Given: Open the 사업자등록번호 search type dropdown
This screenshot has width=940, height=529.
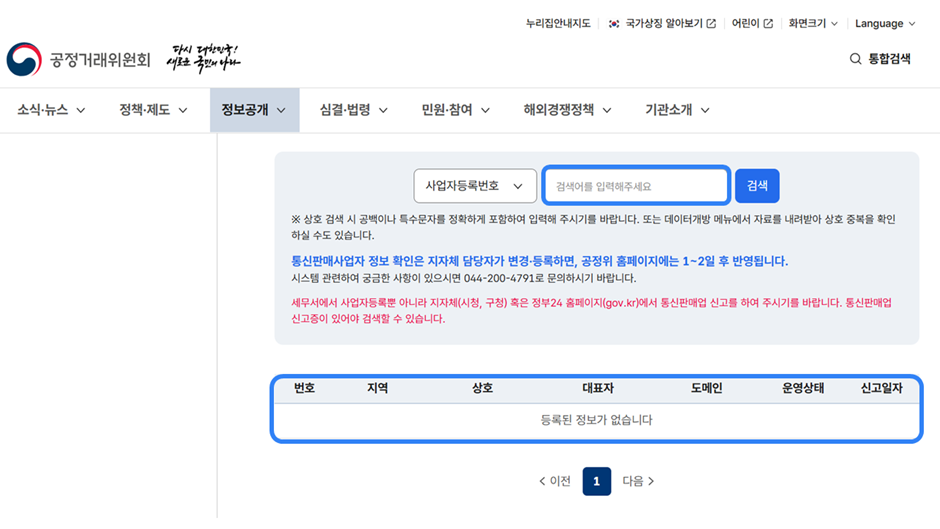Looking at the screenshot, I should tap(475, 186).
